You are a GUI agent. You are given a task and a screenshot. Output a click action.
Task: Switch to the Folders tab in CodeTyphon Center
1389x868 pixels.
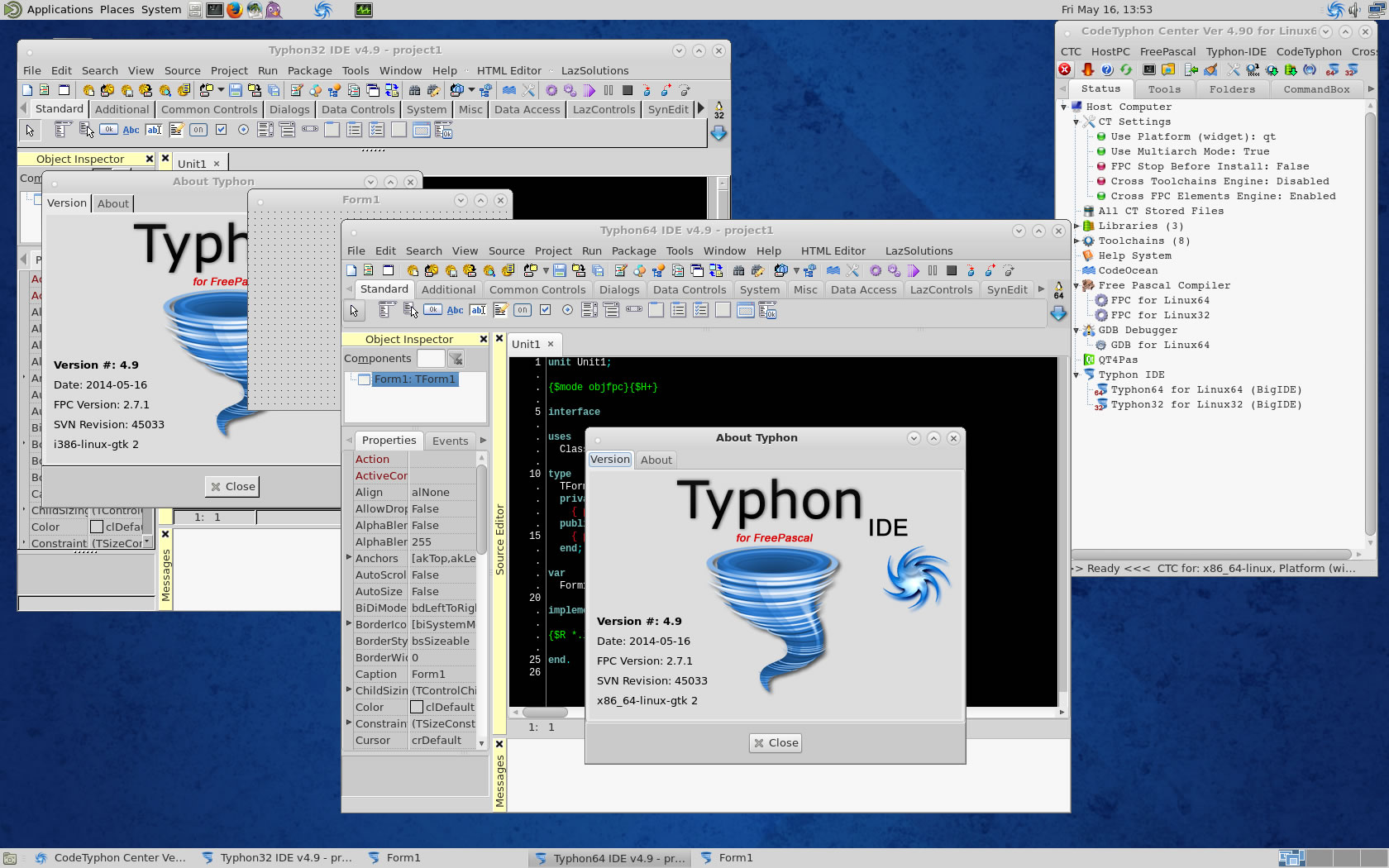[1231, 89]
